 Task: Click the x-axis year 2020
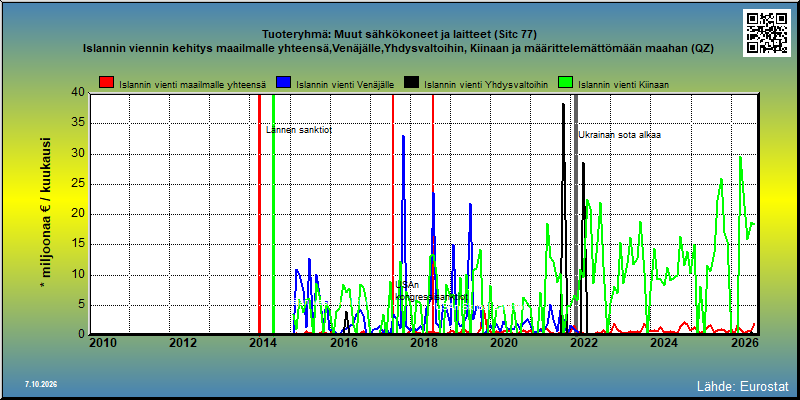point(504,342)
